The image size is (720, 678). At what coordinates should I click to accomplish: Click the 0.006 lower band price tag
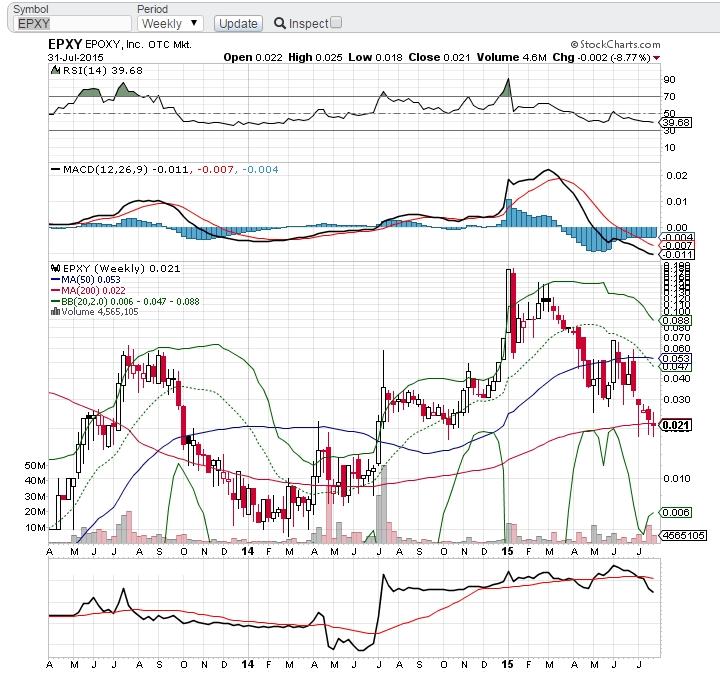(x=676, y=513)
